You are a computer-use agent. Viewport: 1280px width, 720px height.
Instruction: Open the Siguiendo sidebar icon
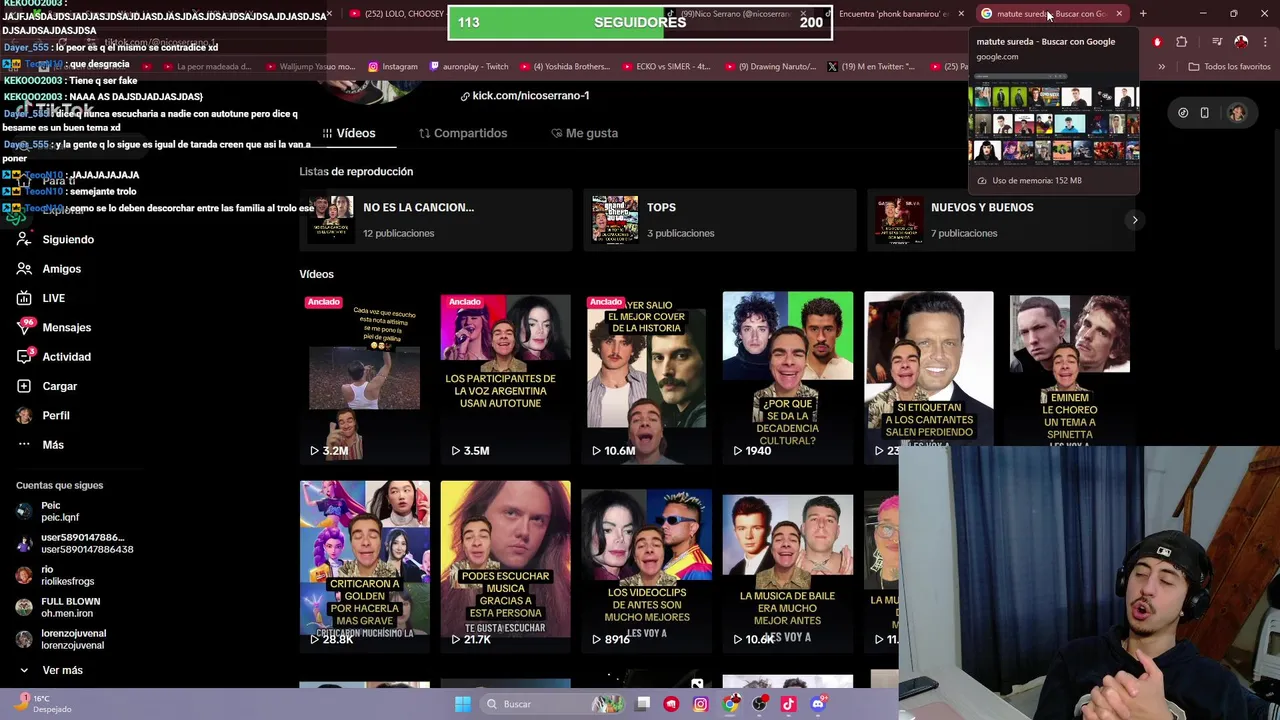(x=24, y=240)
